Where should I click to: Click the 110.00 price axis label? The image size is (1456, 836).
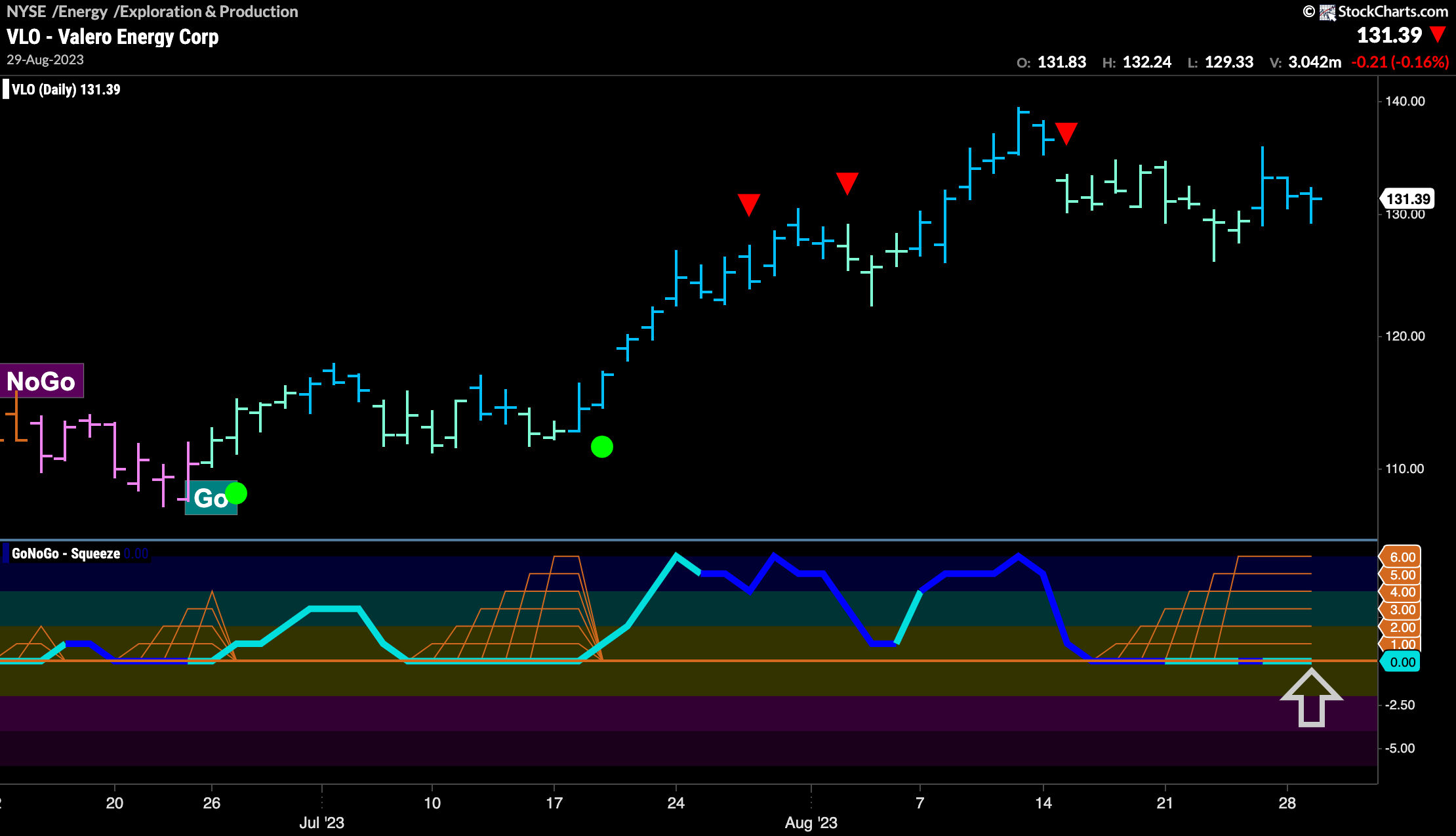1405,469
